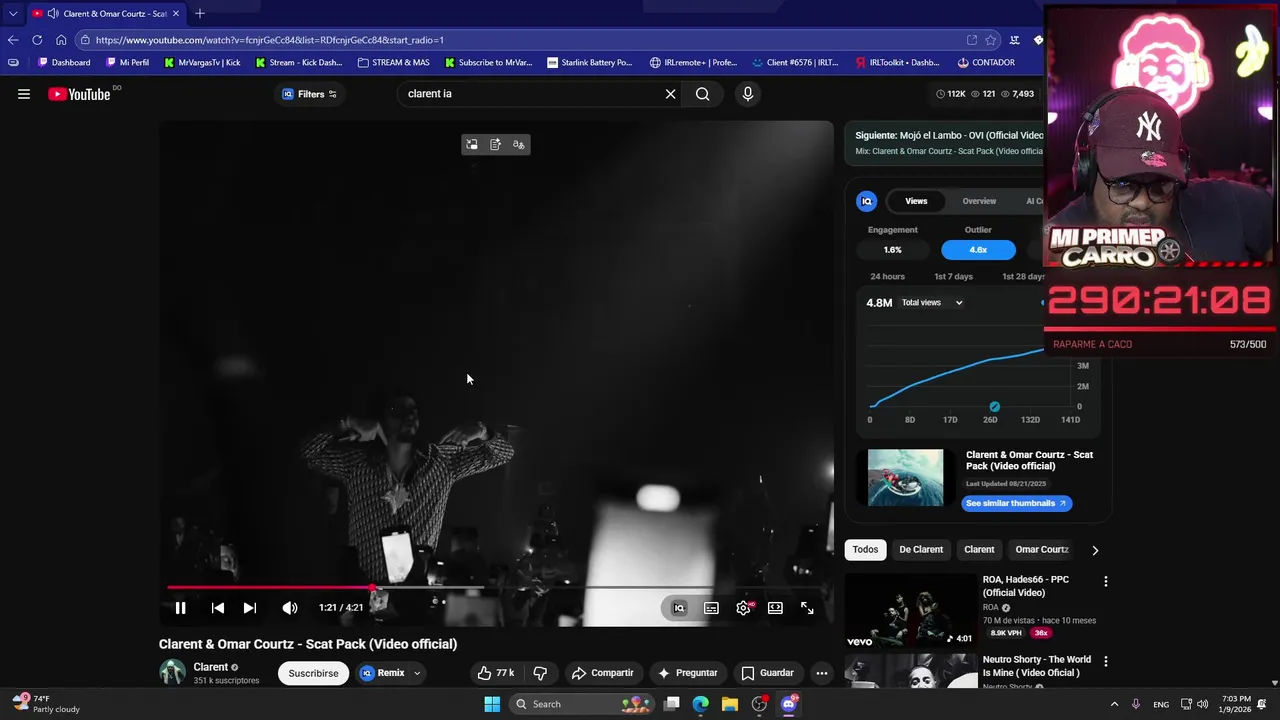Expand the Remix dropdown arrow

point(417,673)
